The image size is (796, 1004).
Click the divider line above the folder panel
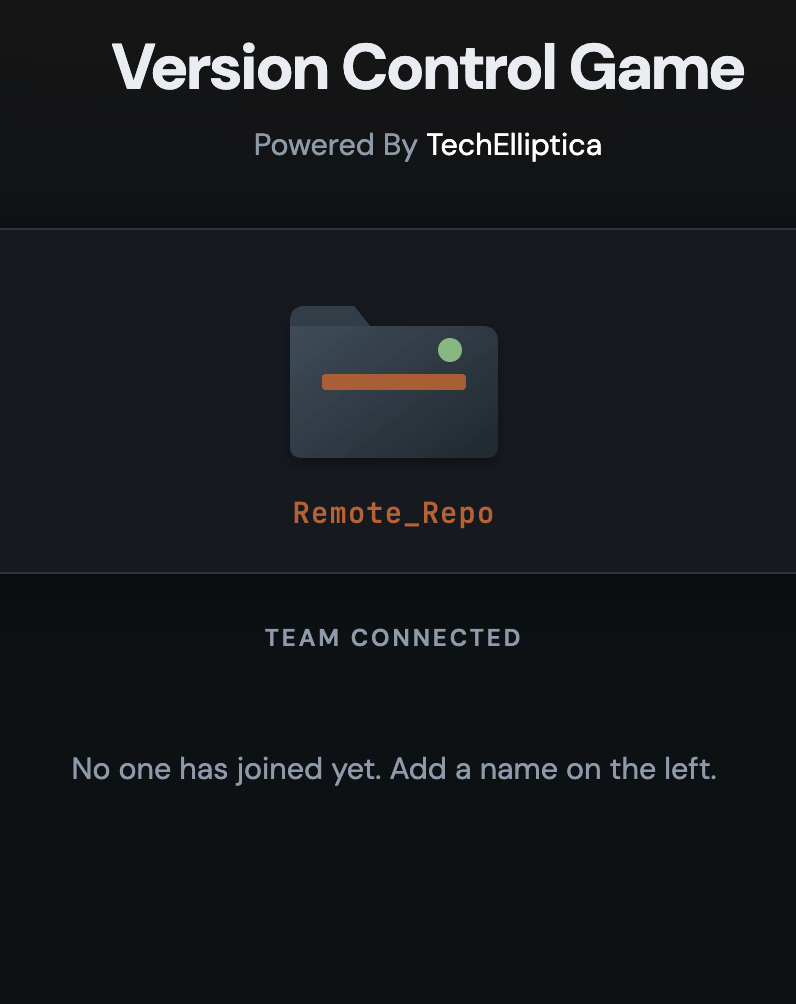398,229
